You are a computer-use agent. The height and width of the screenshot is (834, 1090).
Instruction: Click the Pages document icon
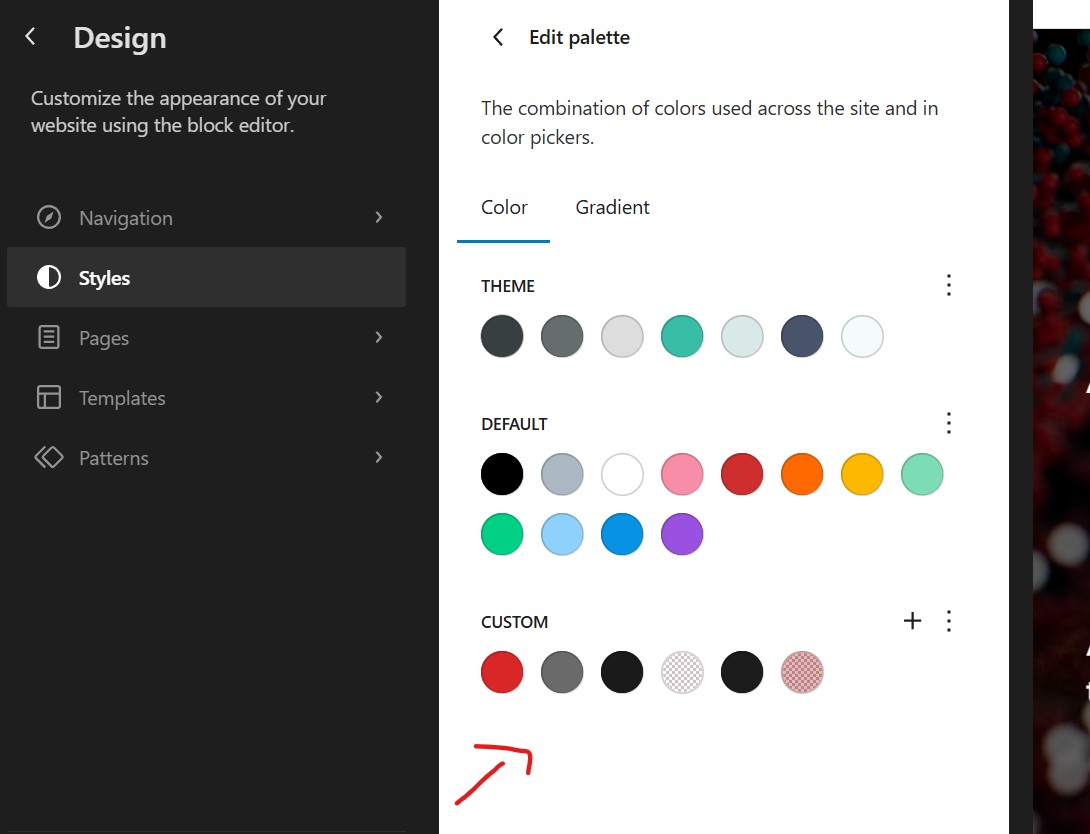point(49,338)
